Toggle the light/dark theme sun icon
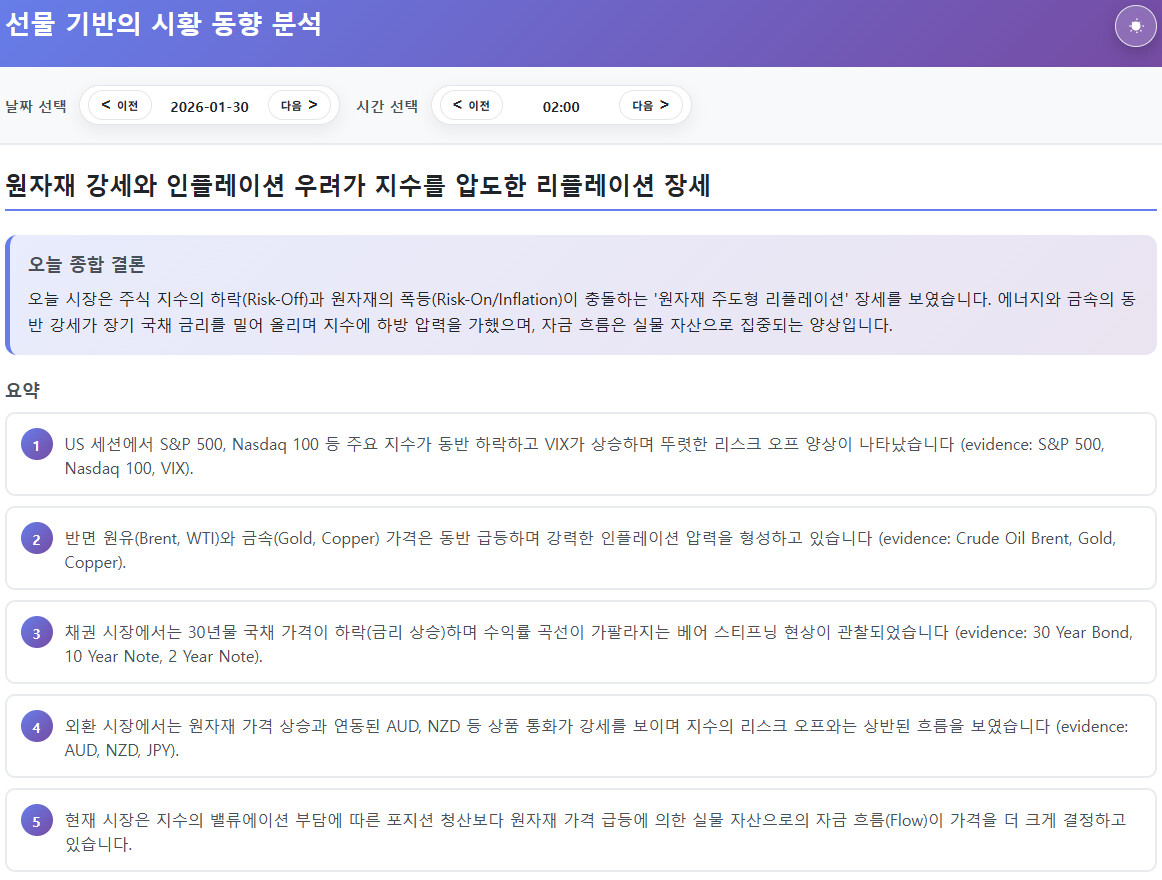This screenshot has height=880, width=1162. tap(1135, 26)
